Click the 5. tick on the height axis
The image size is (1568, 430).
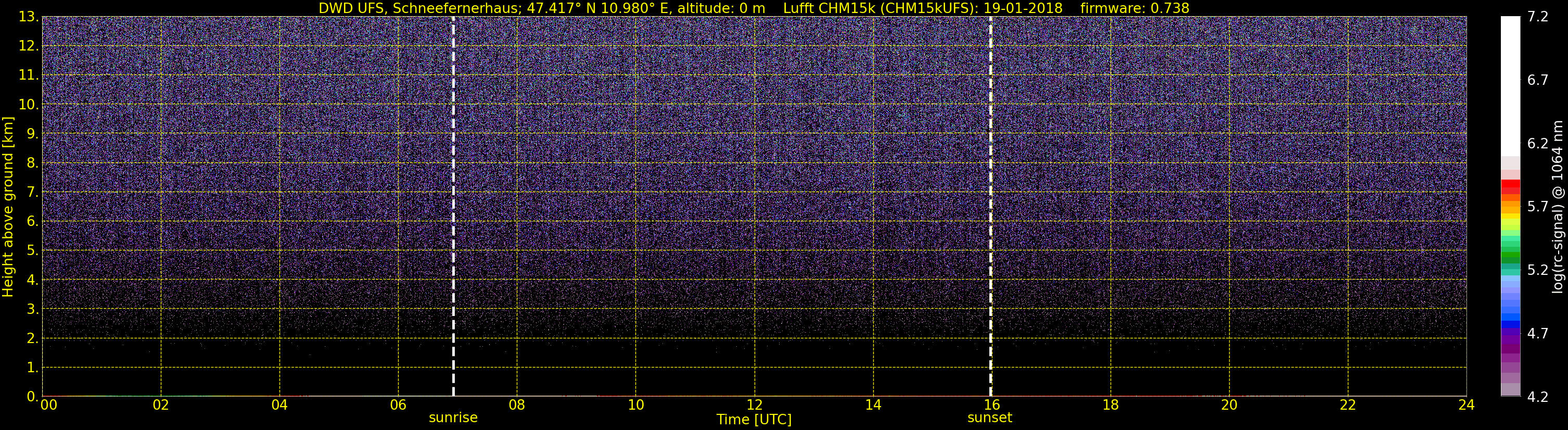(32, 250)
